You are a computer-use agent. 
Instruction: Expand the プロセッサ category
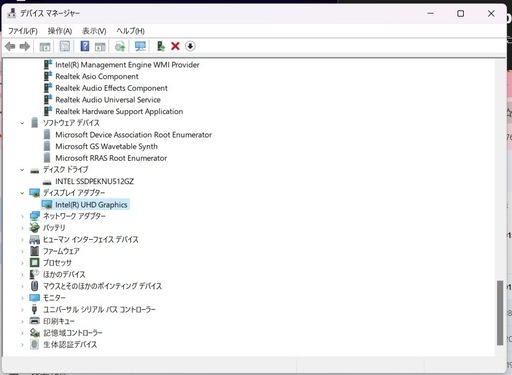tap(22, 263)
